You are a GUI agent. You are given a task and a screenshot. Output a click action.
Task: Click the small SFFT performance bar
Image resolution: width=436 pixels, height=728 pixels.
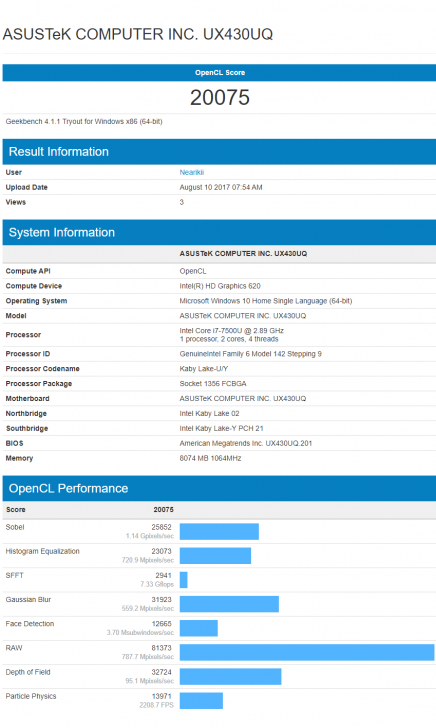click(x=184, y=580)
